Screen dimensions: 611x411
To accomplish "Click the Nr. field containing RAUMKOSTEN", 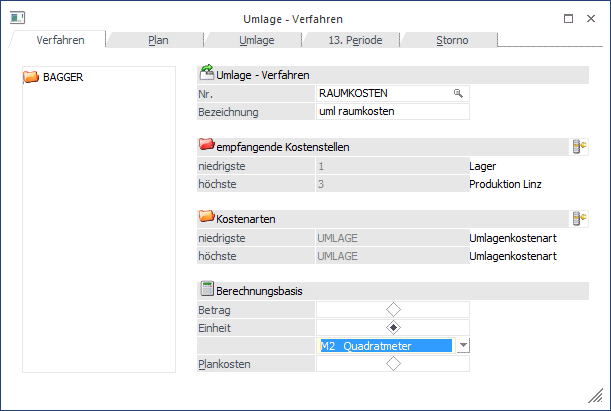I will (x=382, y=93).
